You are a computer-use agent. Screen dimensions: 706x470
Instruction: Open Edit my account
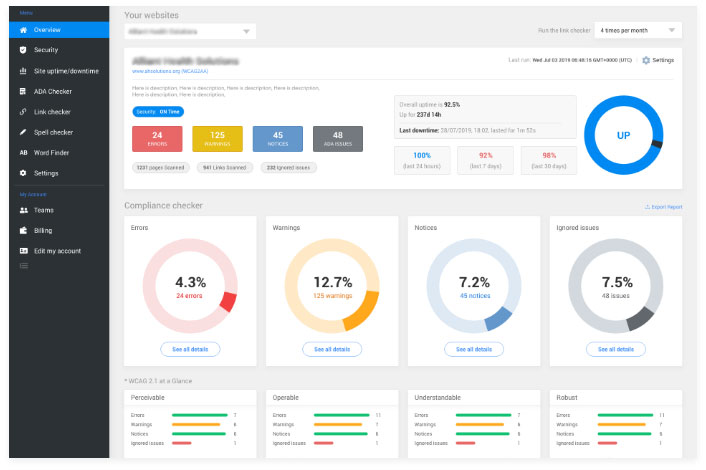(59, 251)
